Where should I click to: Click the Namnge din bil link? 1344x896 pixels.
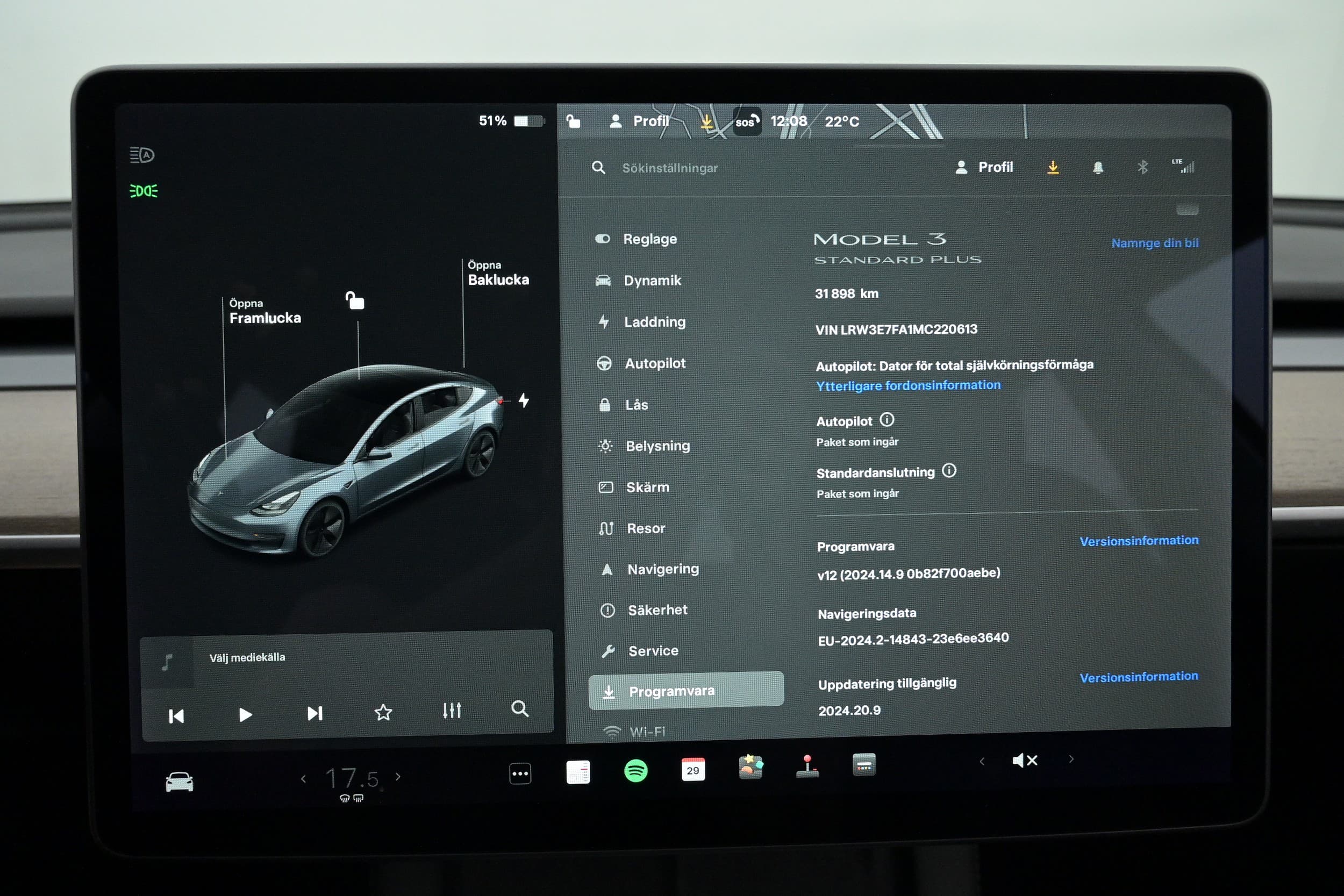tap(1155, 243)
